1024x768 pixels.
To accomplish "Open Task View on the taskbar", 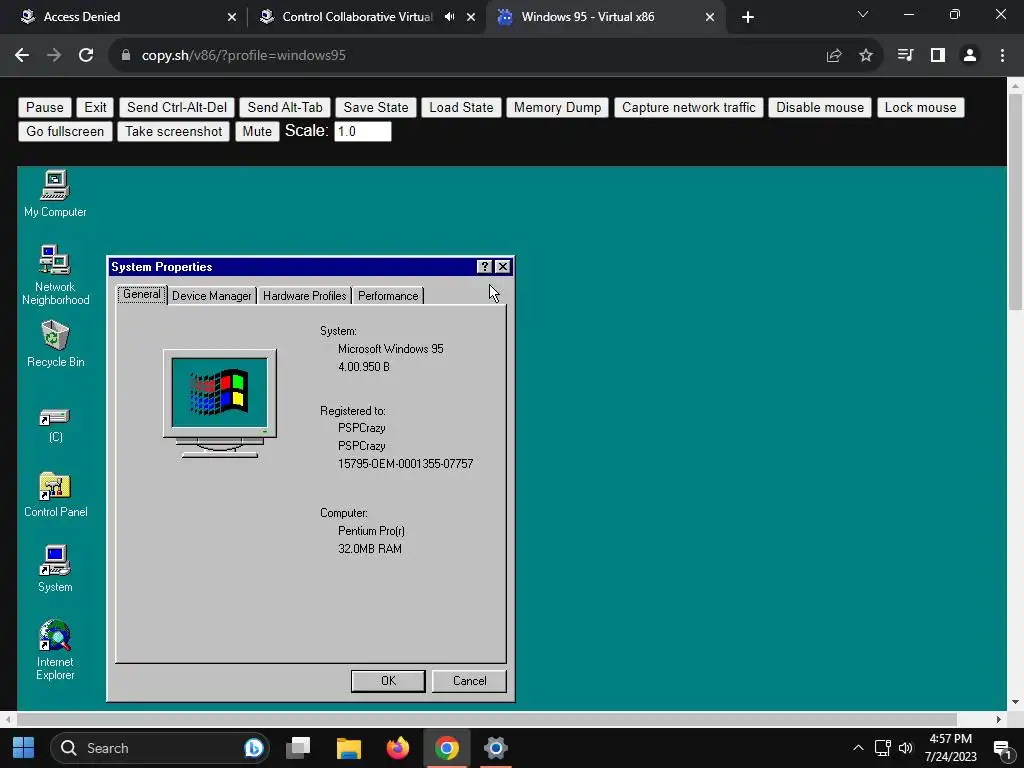I will [x=298, y=748].
